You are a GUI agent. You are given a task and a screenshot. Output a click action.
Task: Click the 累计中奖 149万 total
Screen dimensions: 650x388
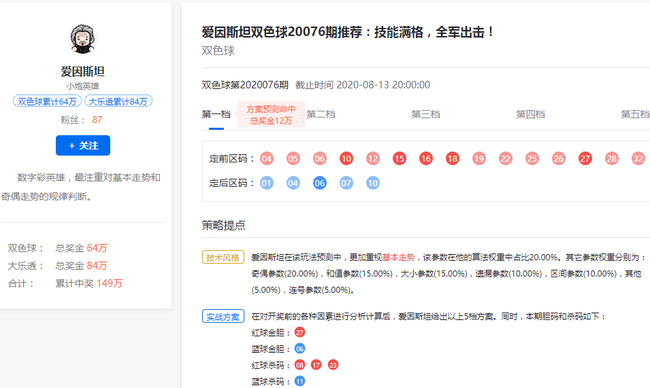(109, 284)
